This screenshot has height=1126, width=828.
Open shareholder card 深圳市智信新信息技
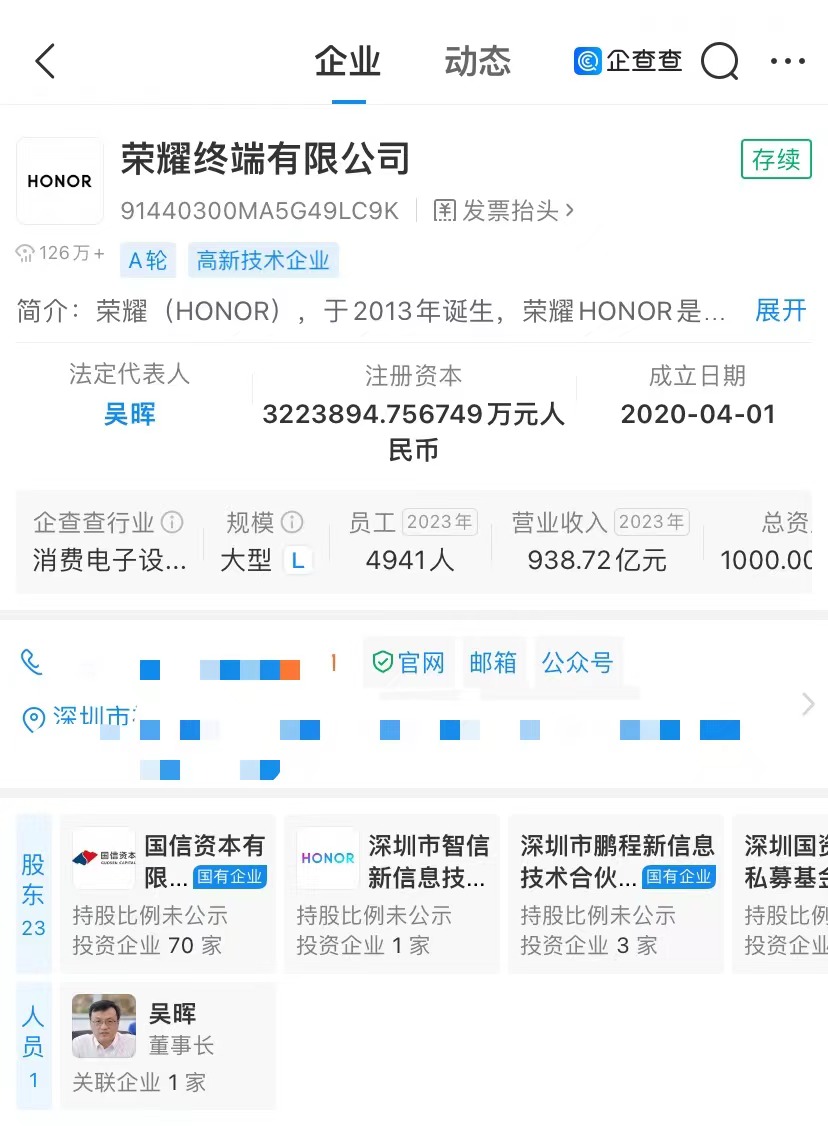click(392, 894)
